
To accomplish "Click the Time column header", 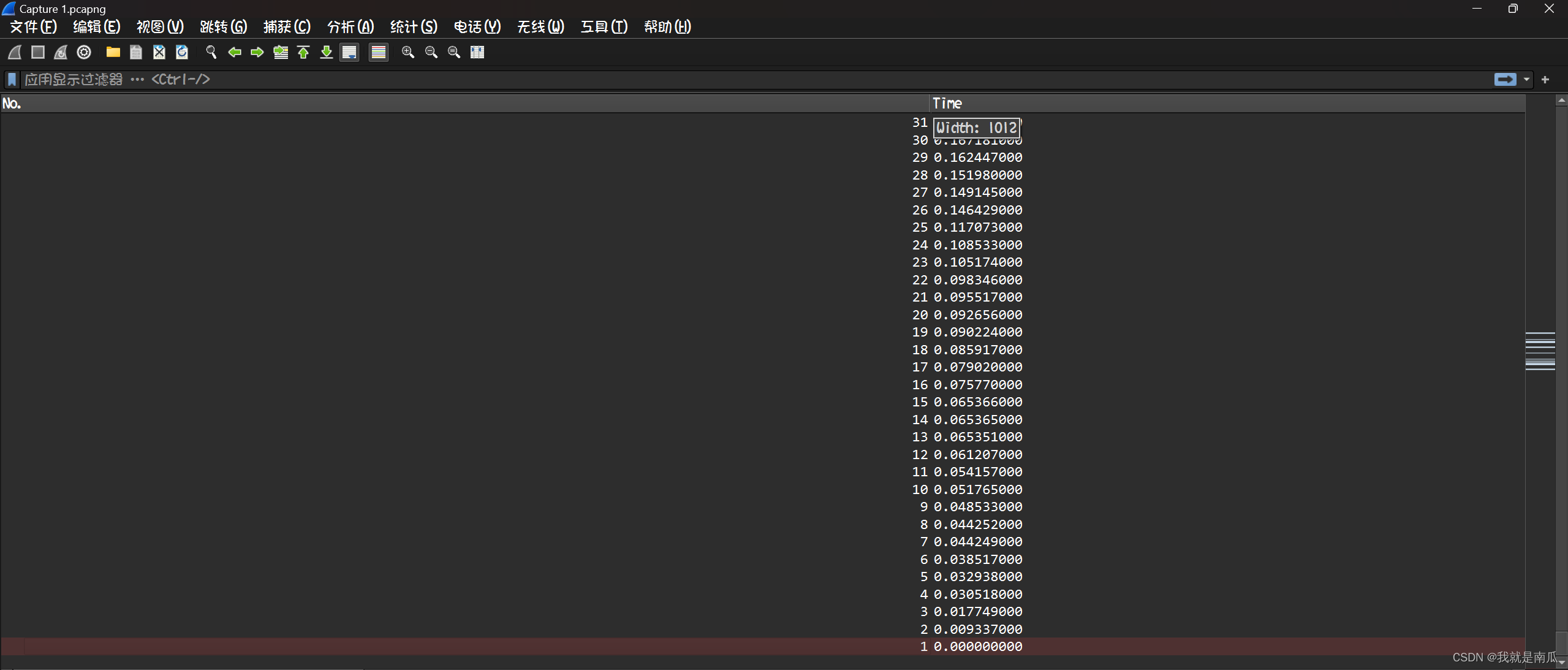I will tap(947, 103).
